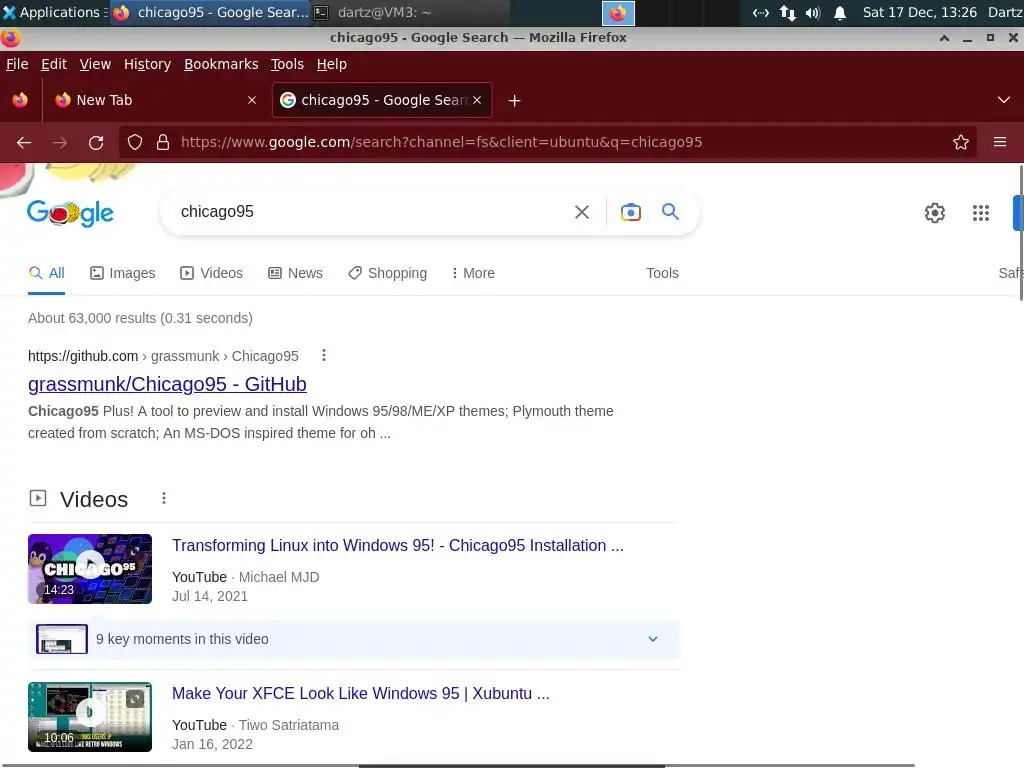1024x768 pixels.
Task: Click the 'Jul 14, 2021' video date
Action: click(x=210, y=596)
